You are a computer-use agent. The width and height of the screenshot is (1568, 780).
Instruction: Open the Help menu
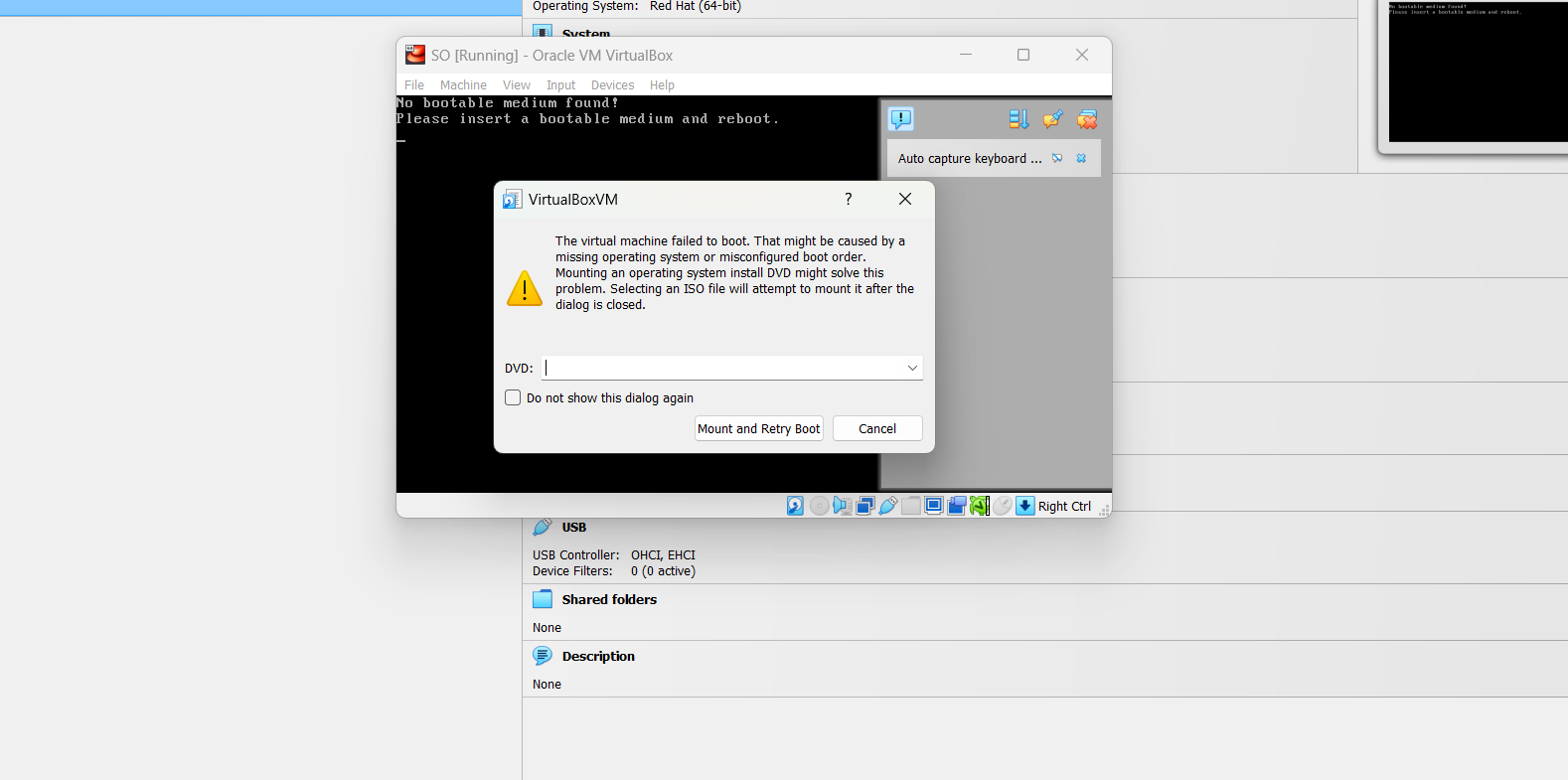pyautogui.click(x=662, y=85)
